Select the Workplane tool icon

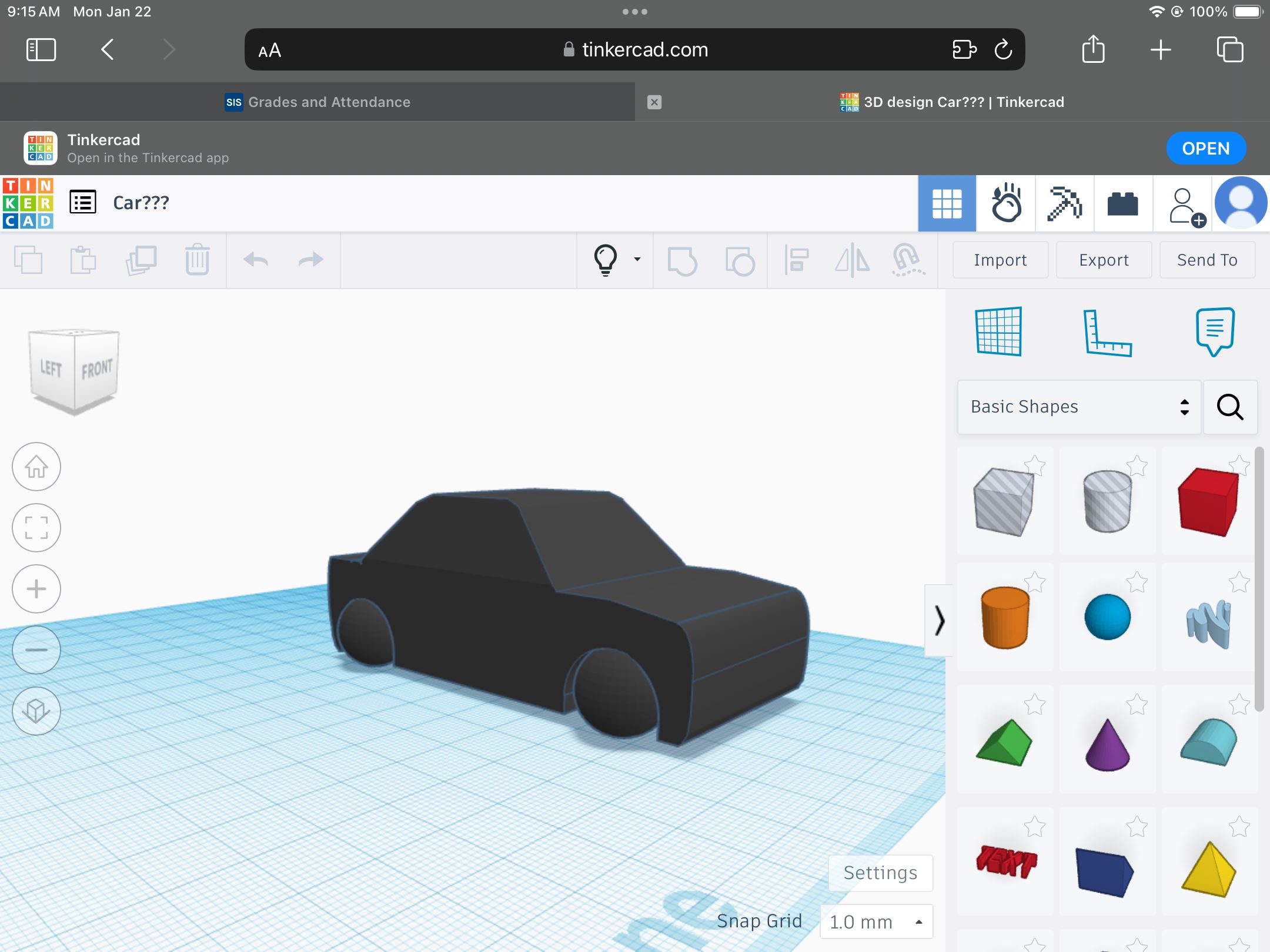(x=998, y=332)
